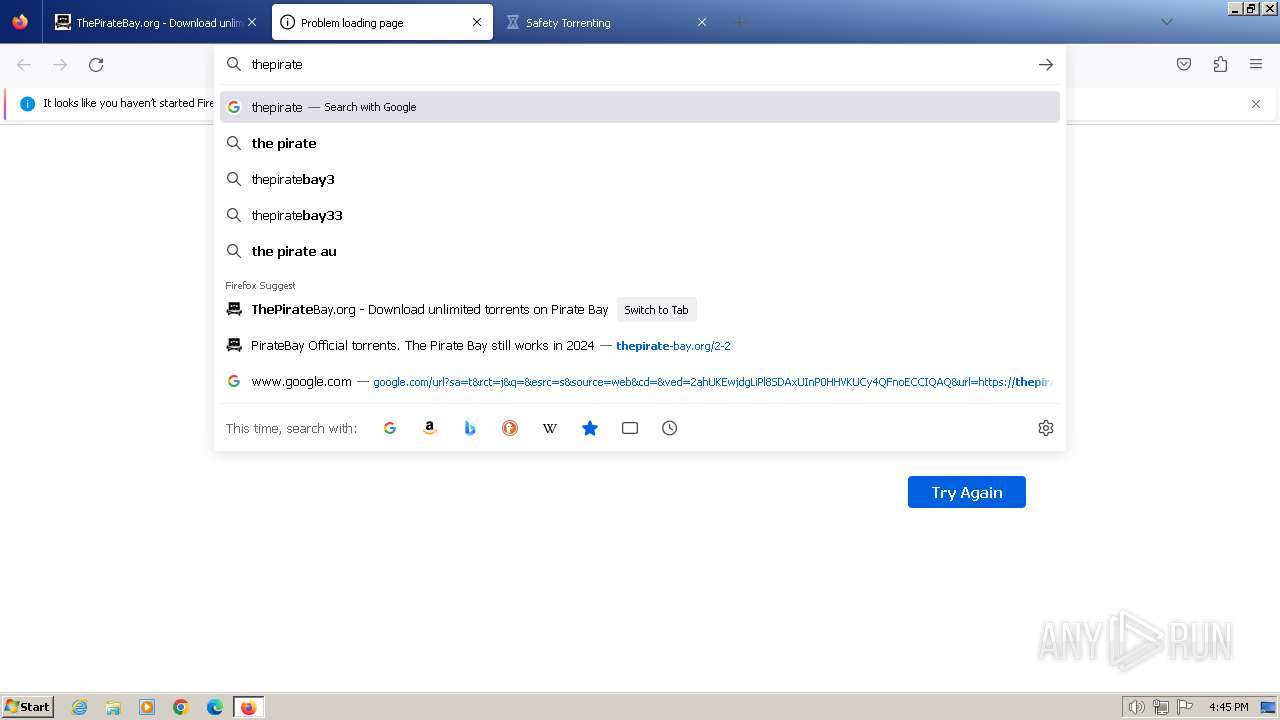Open network icon in system tray
Screen dimensions: 1280x720
(x=1161, y=707)
